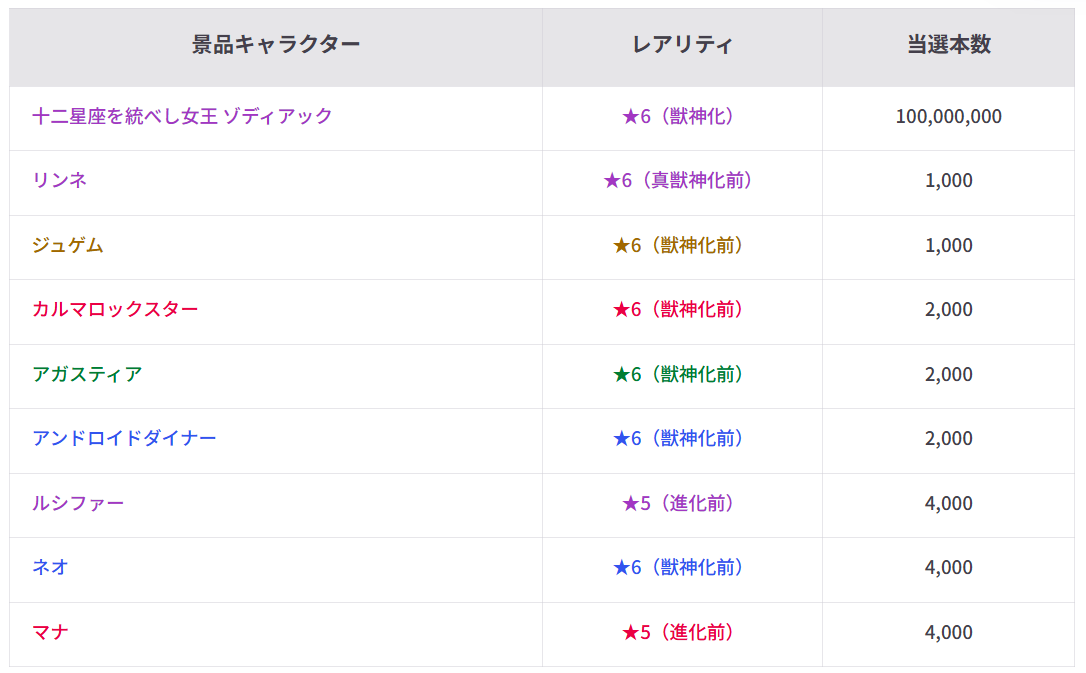Click the 4,000 count in the ネオ row
Image resolution: width=1086 pixels, height=673 pixels.
(x=949, y=567)
